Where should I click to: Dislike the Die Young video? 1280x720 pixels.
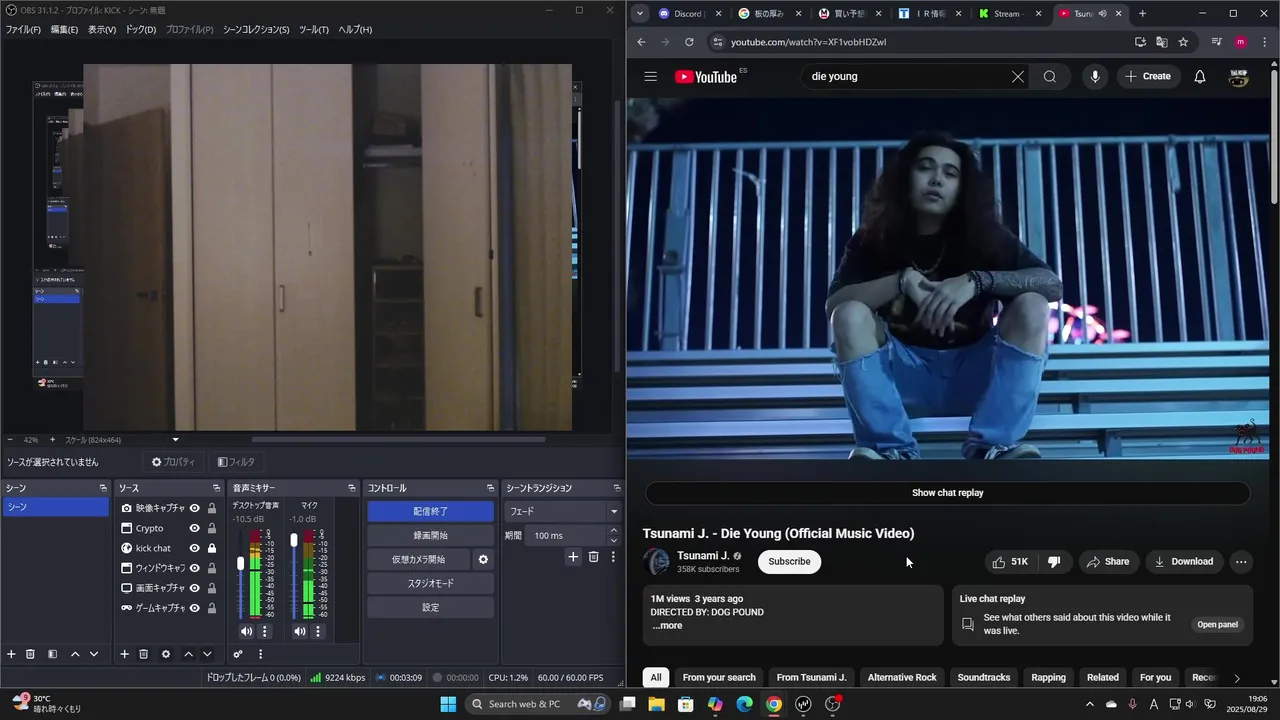point(1053,561)
